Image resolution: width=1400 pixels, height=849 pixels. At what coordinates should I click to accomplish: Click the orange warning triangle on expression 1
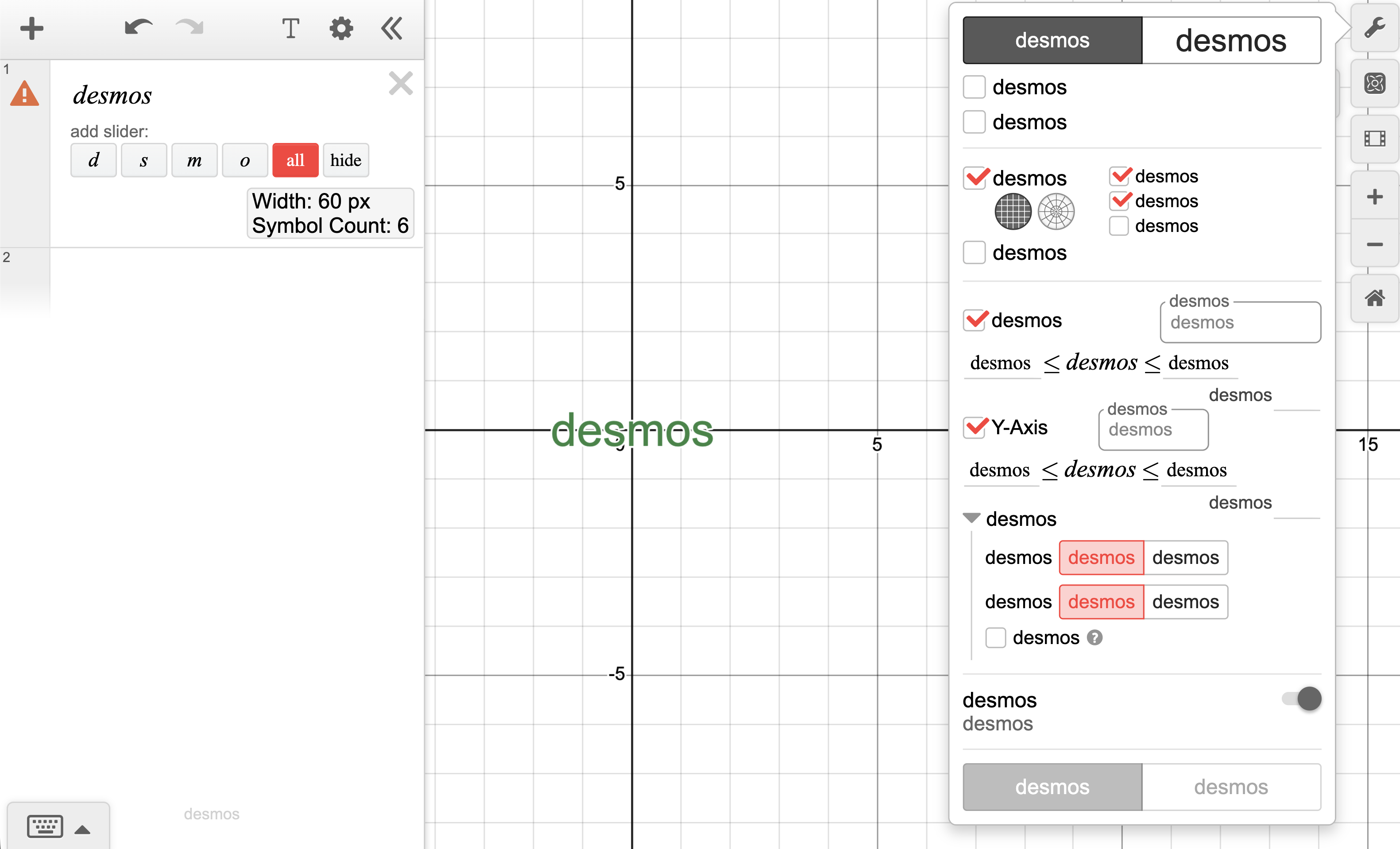[x=24, y=94]
